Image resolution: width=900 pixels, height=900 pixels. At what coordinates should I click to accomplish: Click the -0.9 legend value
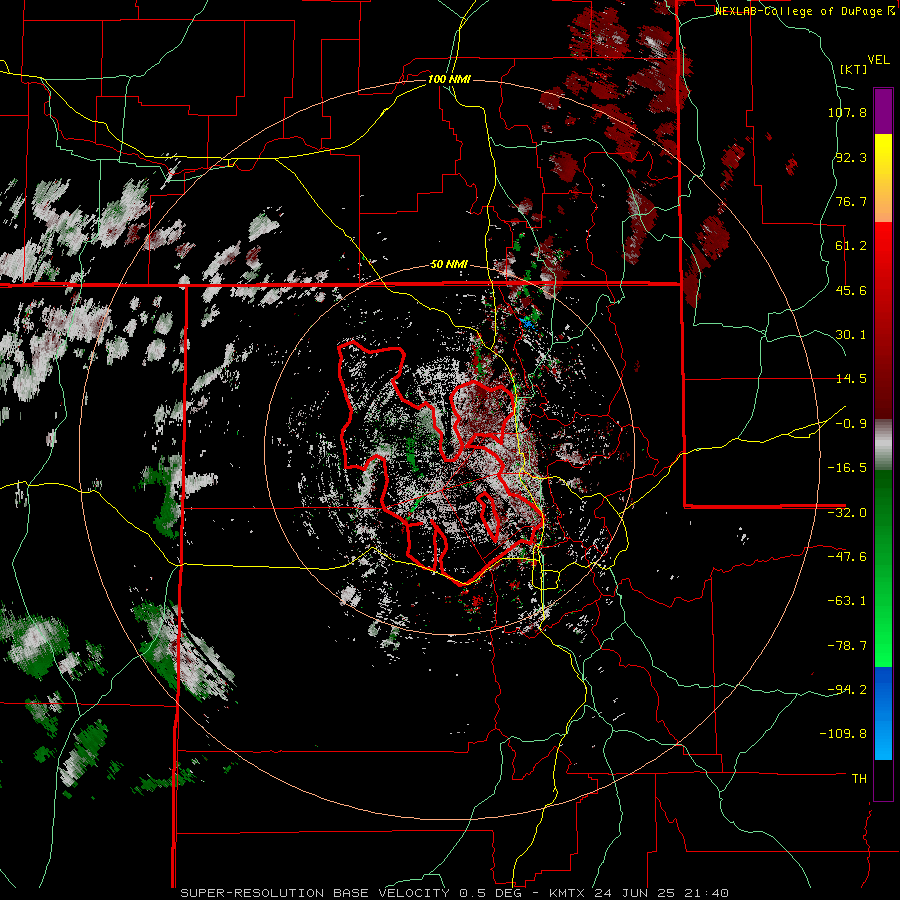[851, 424]
